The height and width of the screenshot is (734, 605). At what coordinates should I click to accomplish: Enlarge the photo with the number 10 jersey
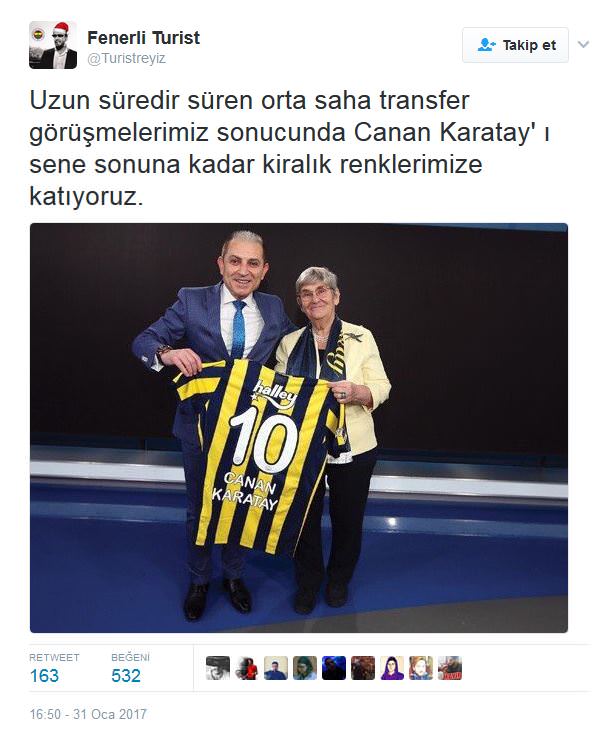click(x=299, y=428)
